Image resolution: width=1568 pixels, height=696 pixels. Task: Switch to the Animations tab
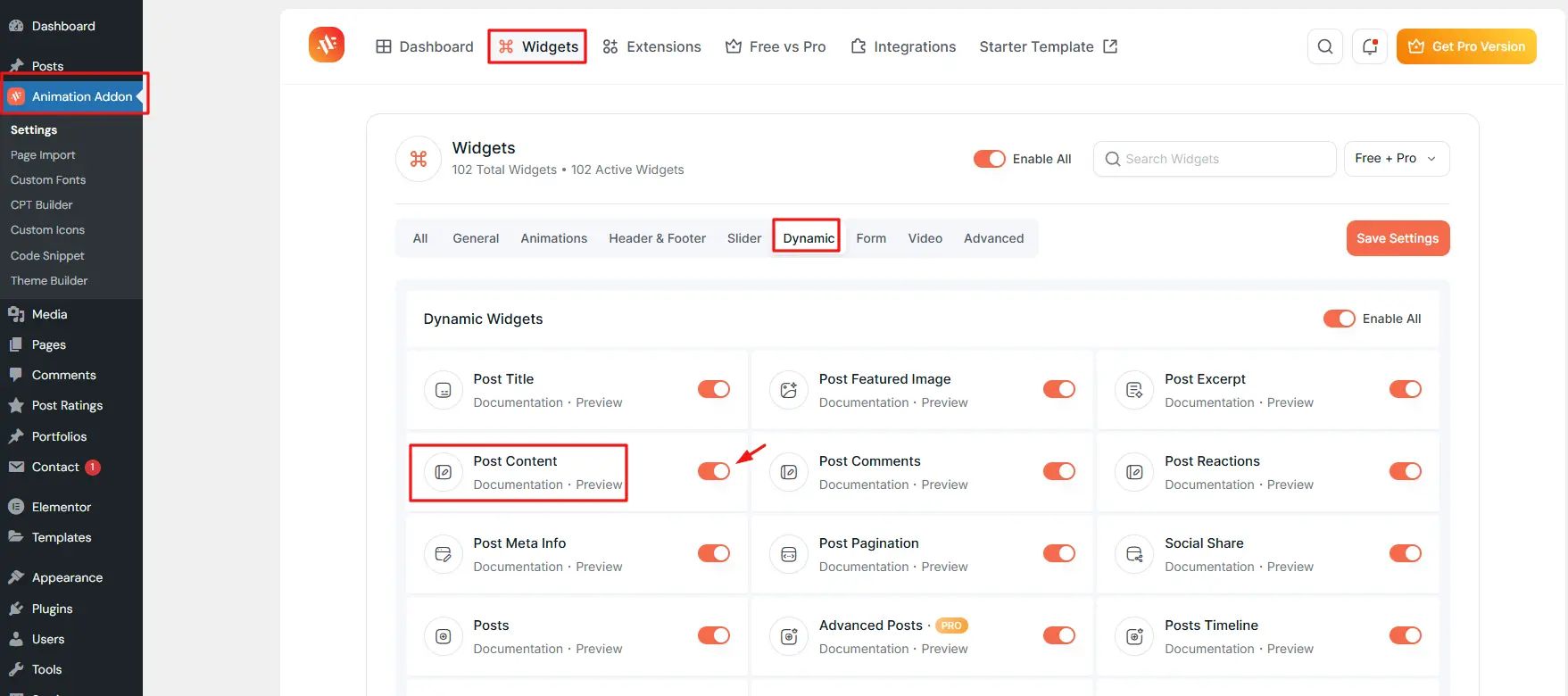553,238
